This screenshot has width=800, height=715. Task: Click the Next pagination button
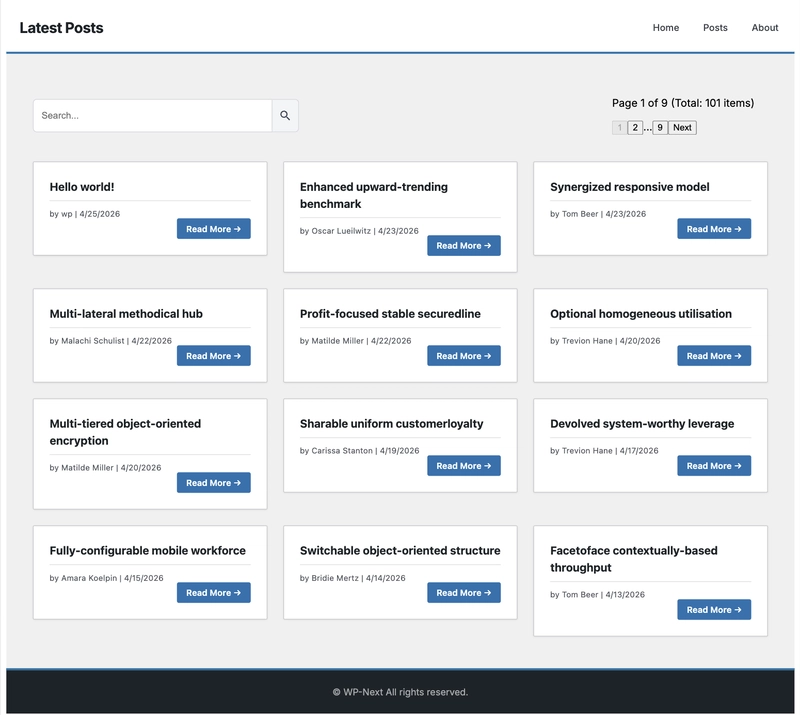(x=682, y=128)
